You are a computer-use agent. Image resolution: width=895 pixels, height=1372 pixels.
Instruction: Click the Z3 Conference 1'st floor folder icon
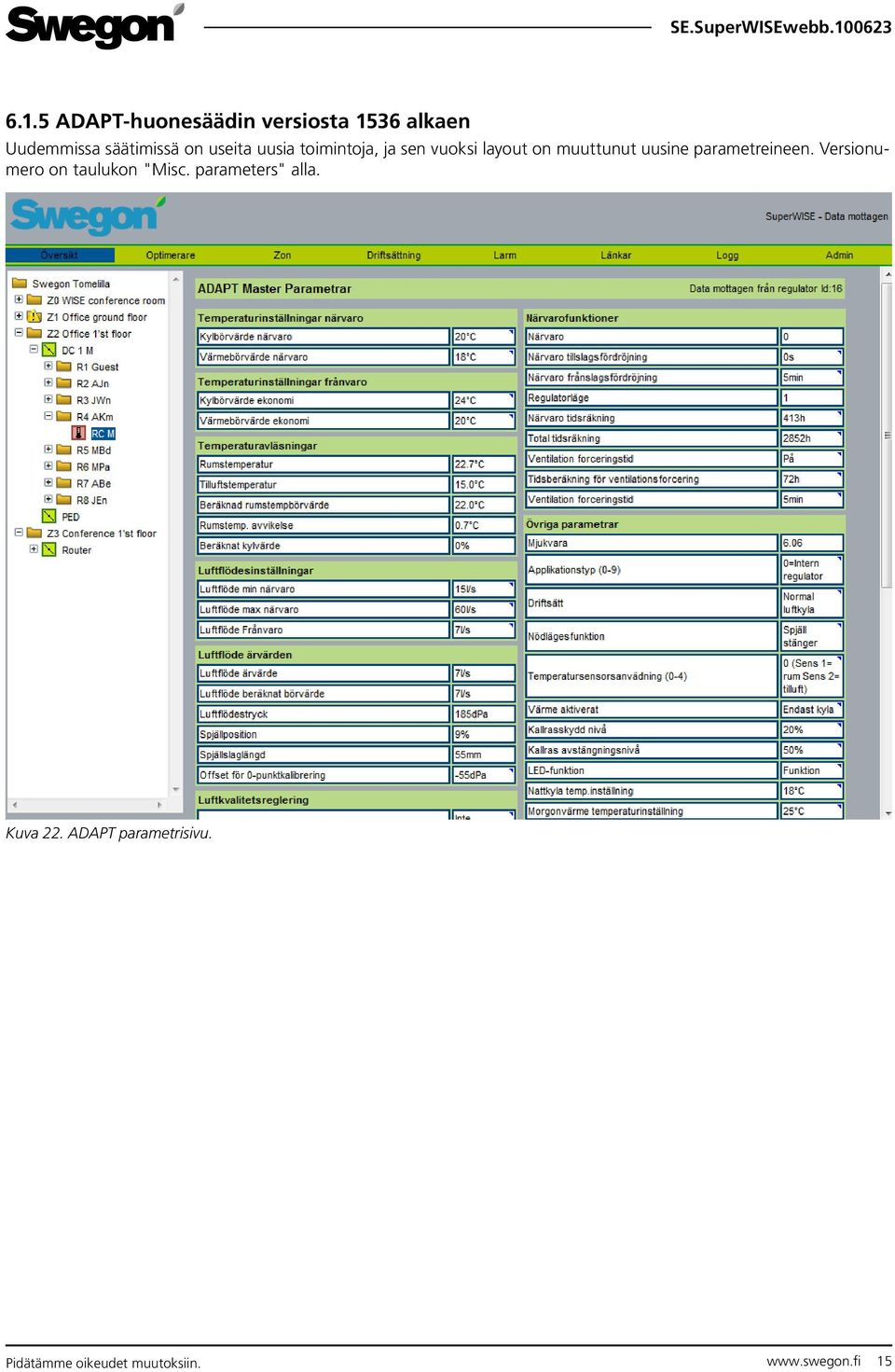(x=34, y=534)
